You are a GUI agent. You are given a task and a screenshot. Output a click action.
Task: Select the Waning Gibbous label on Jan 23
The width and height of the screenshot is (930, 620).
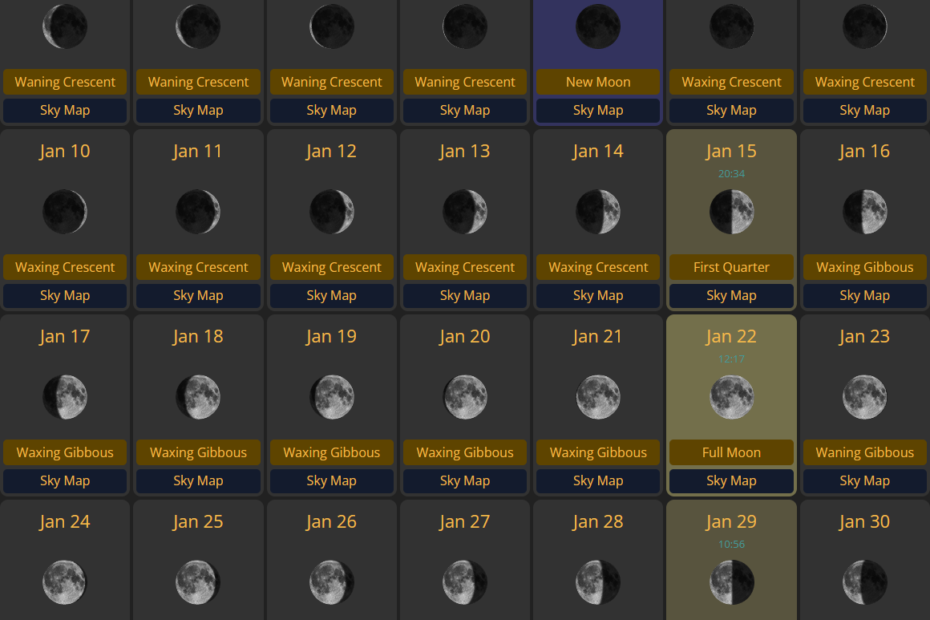point(865,452)
